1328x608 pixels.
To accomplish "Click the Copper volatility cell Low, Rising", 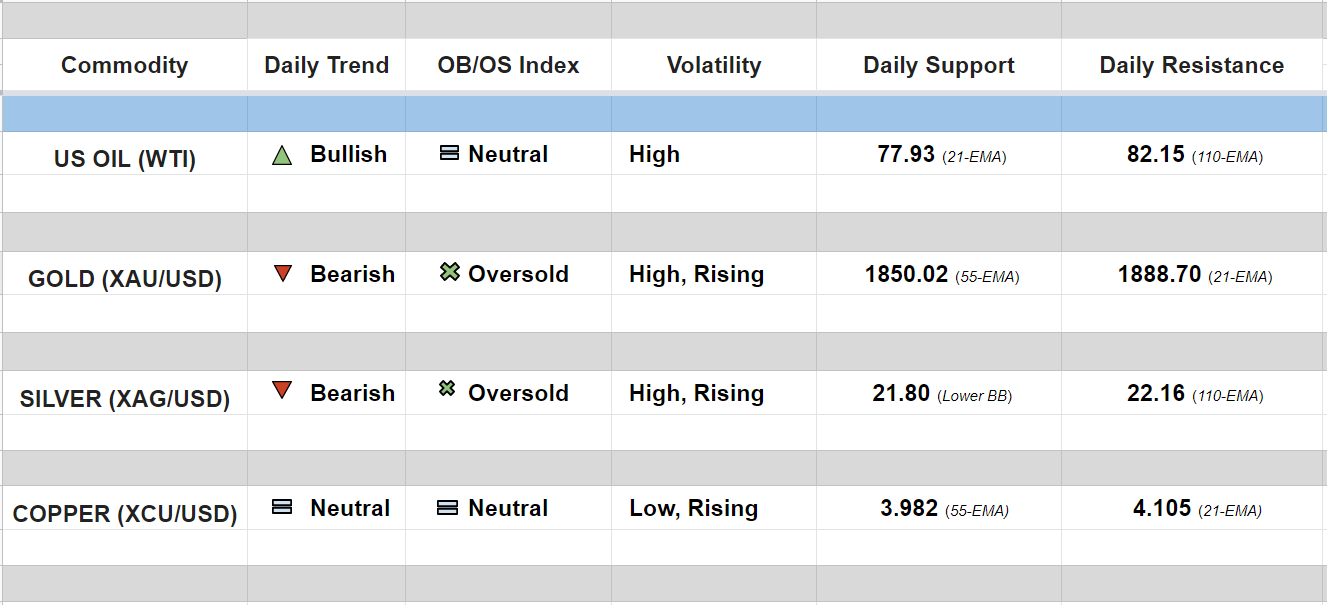I will pyautogui.click(x=693, y=509).
